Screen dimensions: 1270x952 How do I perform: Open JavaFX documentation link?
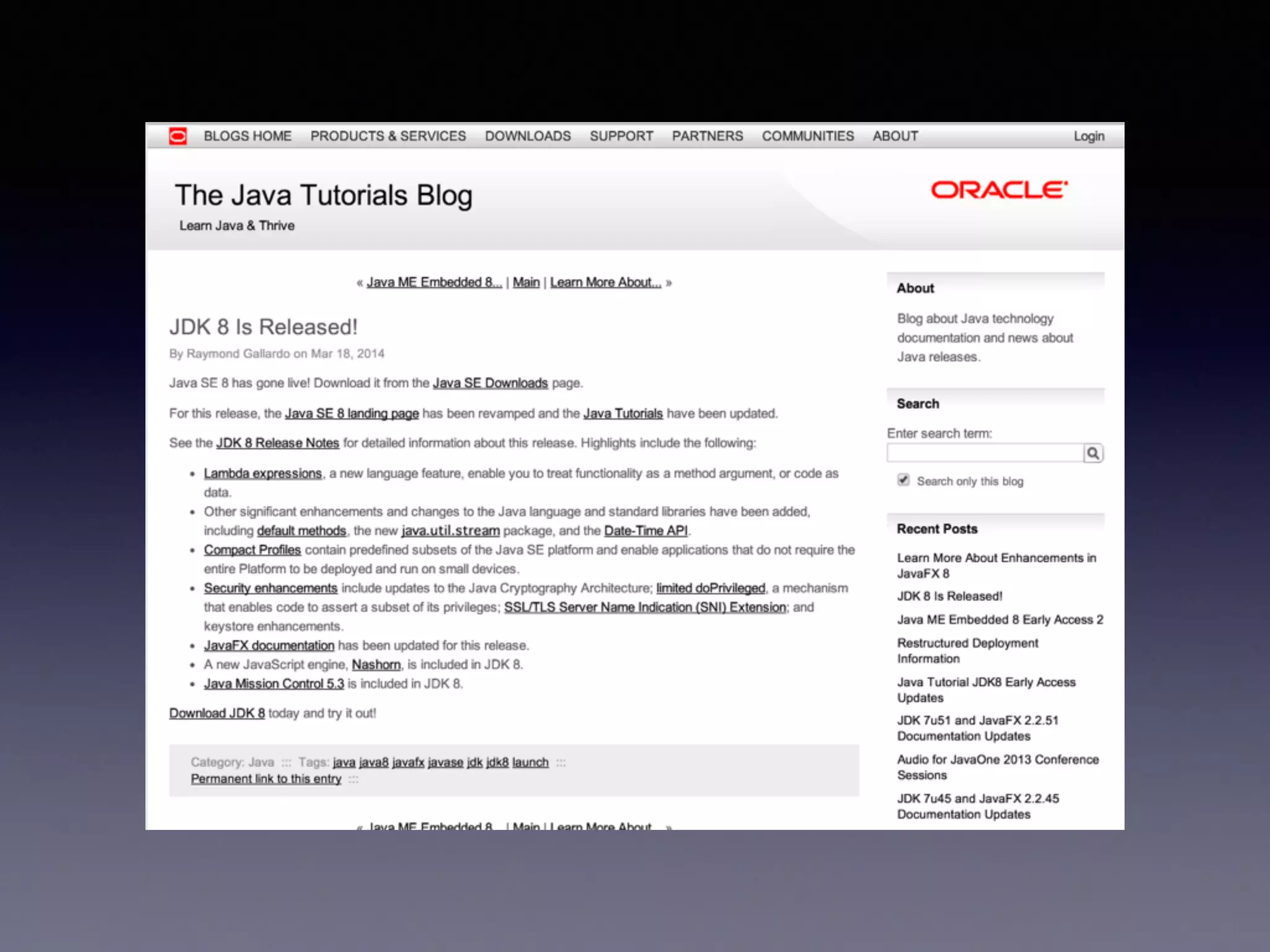coord(269,646)
